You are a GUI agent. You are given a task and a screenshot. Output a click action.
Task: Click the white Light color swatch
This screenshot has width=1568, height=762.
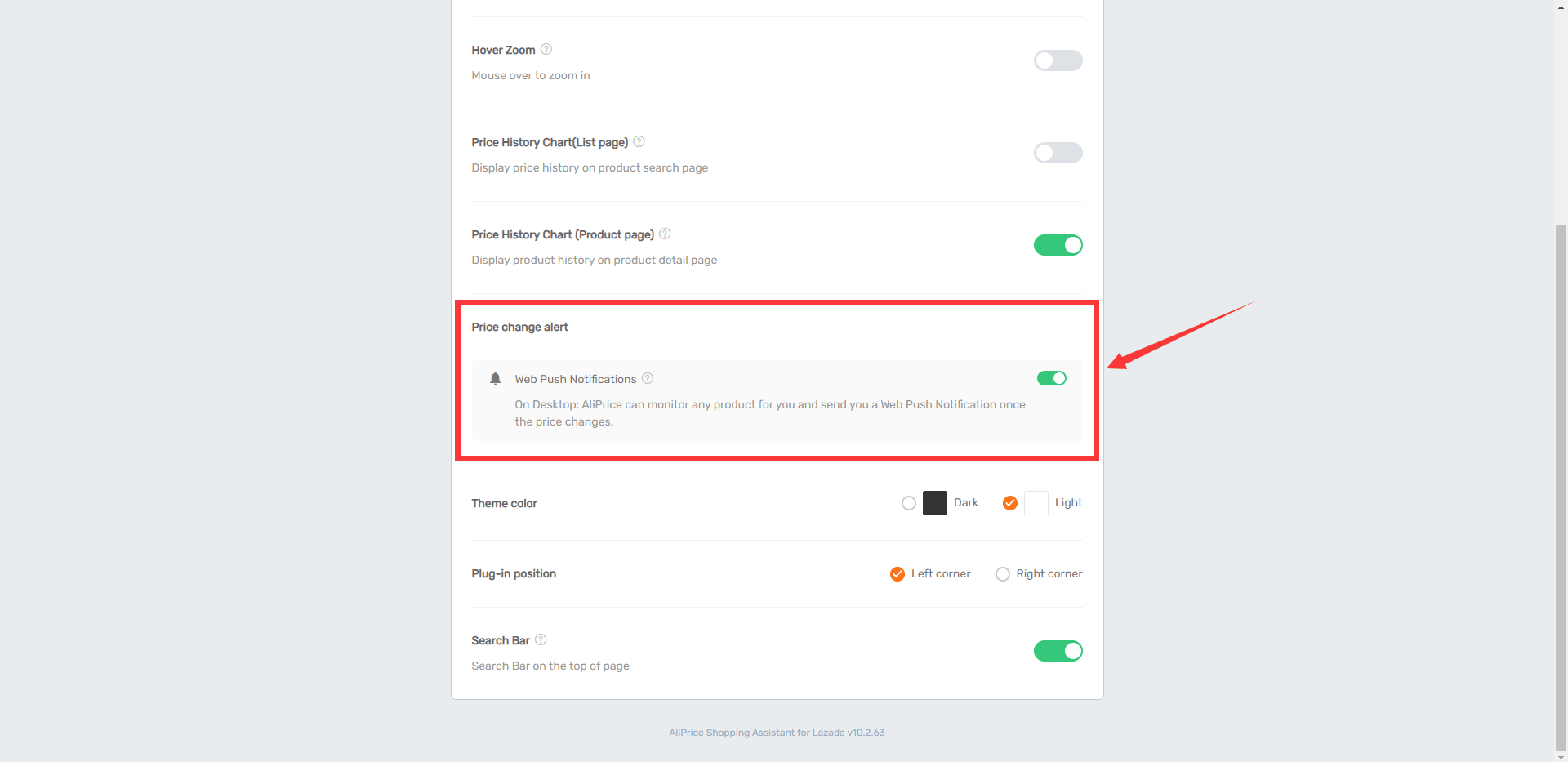(x=1036, y=503)
